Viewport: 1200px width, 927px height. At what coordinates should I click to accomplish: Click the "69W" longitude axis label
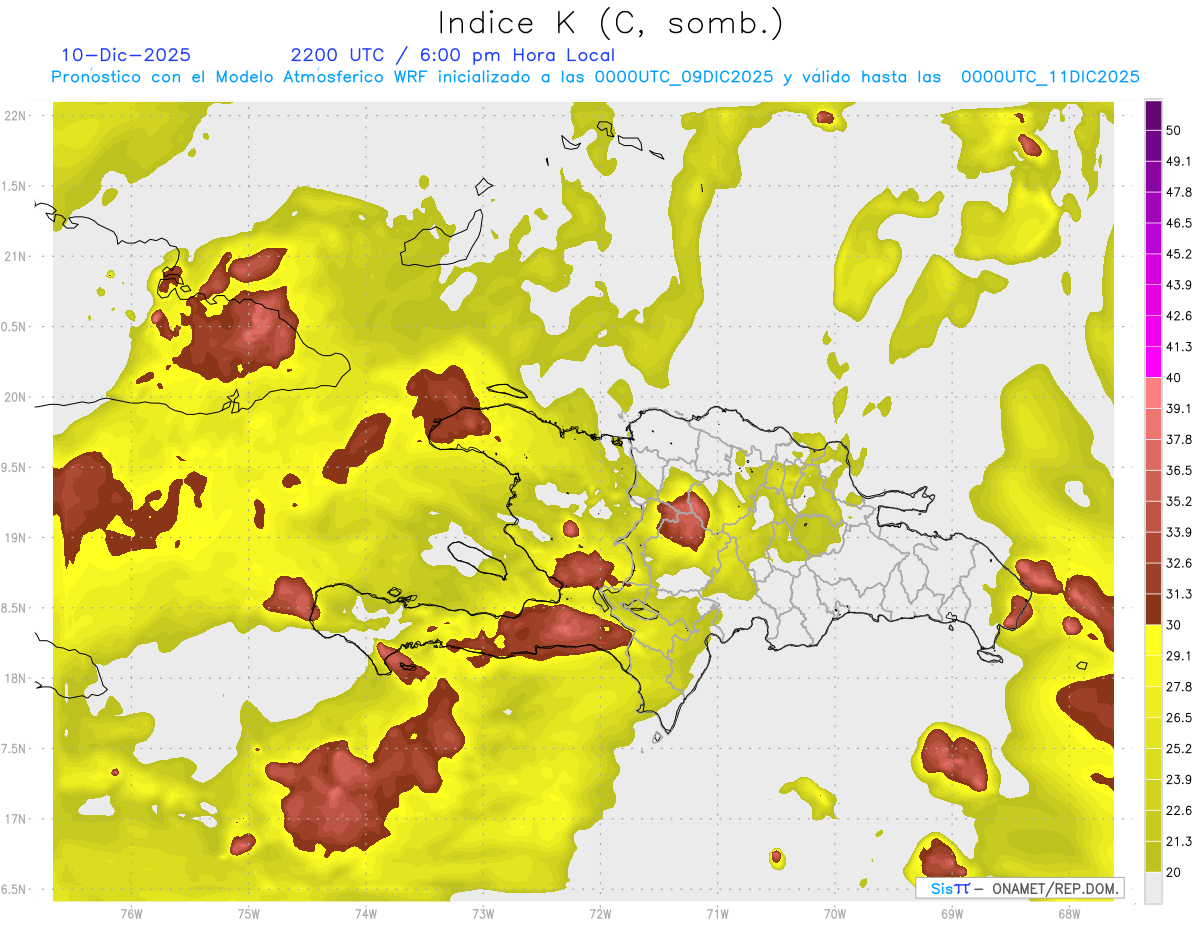pos(951,914)
